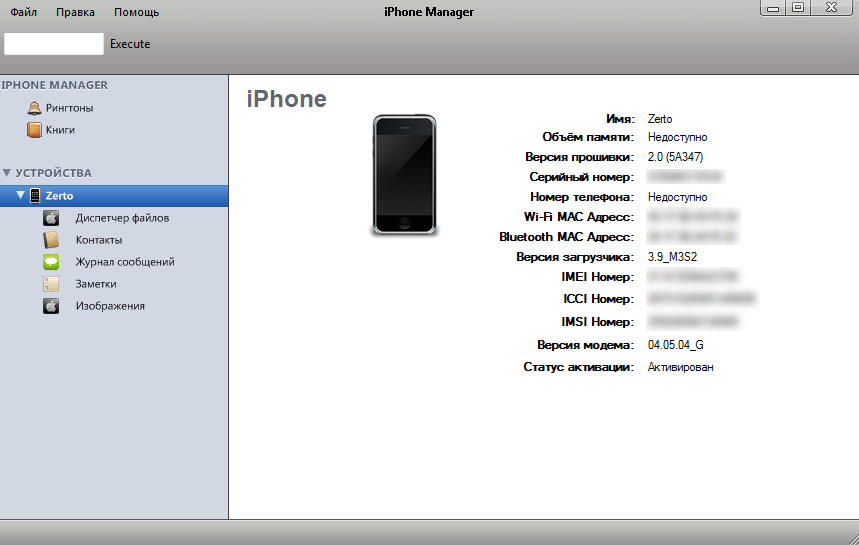Click the Apple icon beside Изображения

(51, 306)
